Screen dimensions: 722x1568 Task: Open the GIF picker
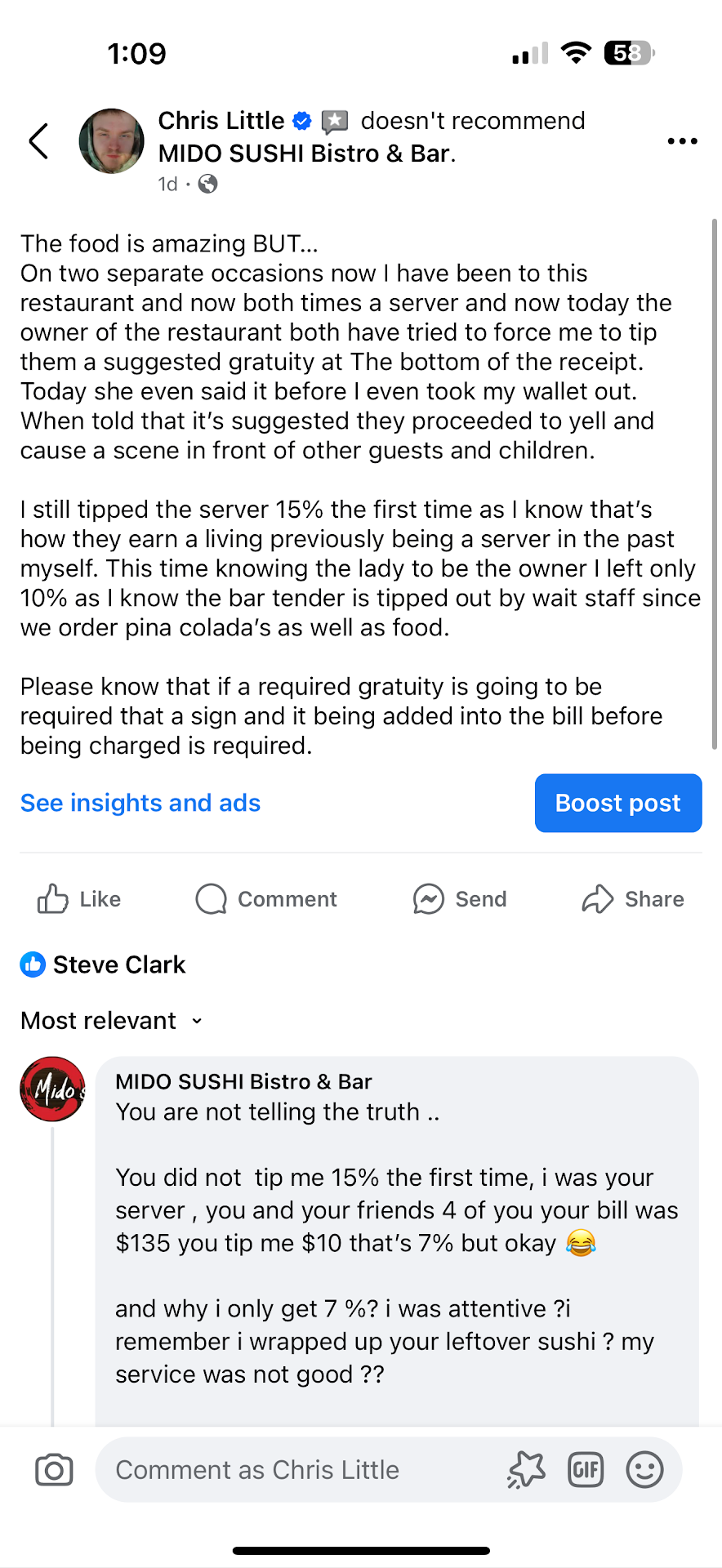coord(586,1470)
